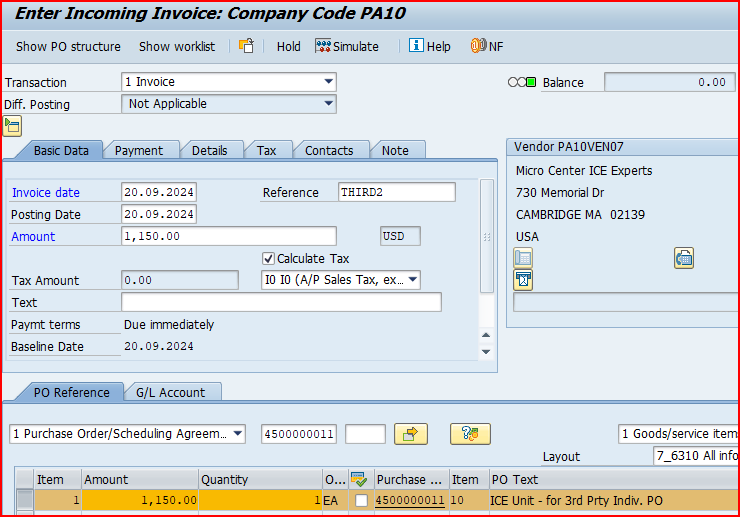
Task: Toggle the Calculate Tax checkbox
Action: pos(268,258)
